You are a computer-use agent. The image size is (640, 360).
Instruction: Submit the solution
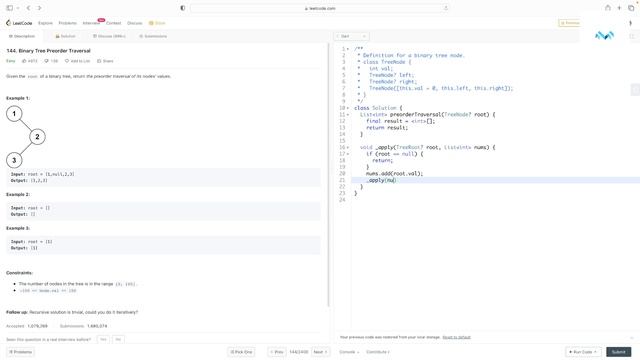click(x=618, y=352)
